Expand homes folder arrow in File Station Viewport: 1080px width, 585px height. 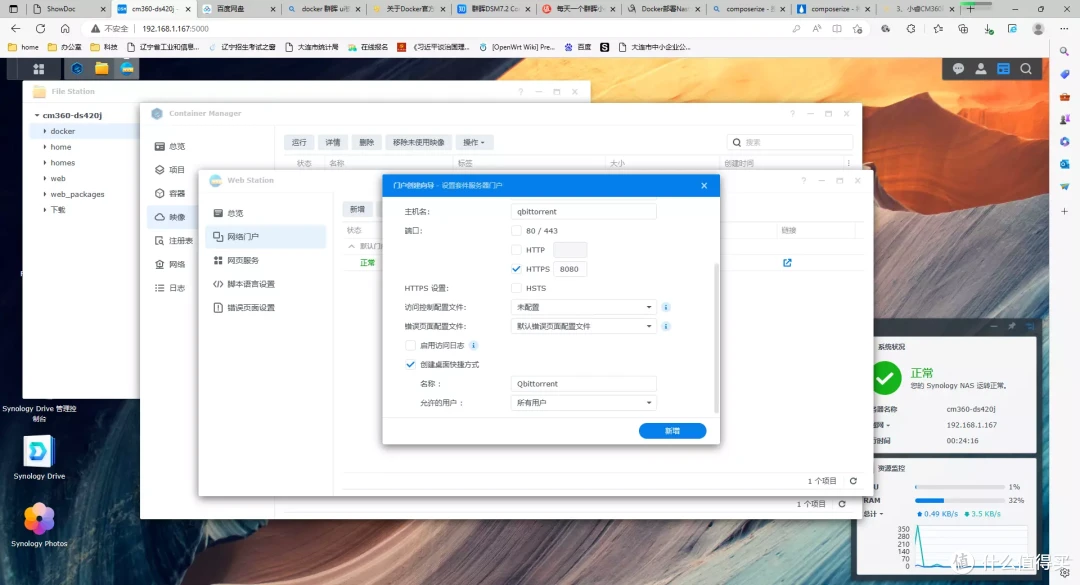45,163
